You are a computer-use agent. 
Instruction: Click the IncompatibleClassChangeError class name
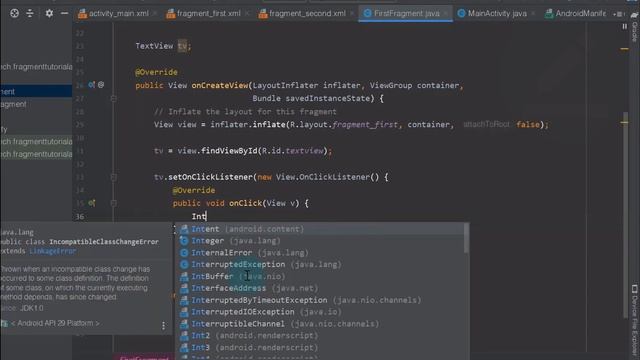tap(104, 242)
